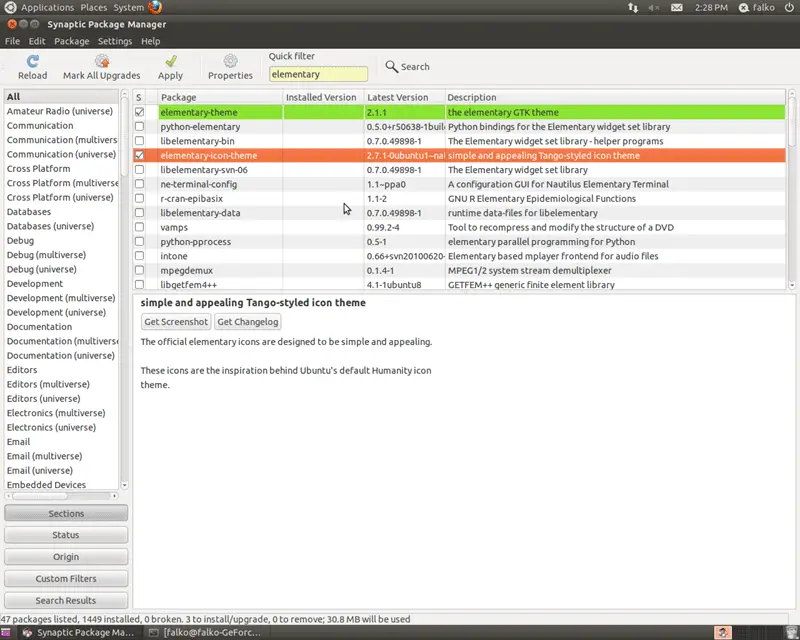
Task: Open Custom Filters view button
Action: tap(66, 579)
